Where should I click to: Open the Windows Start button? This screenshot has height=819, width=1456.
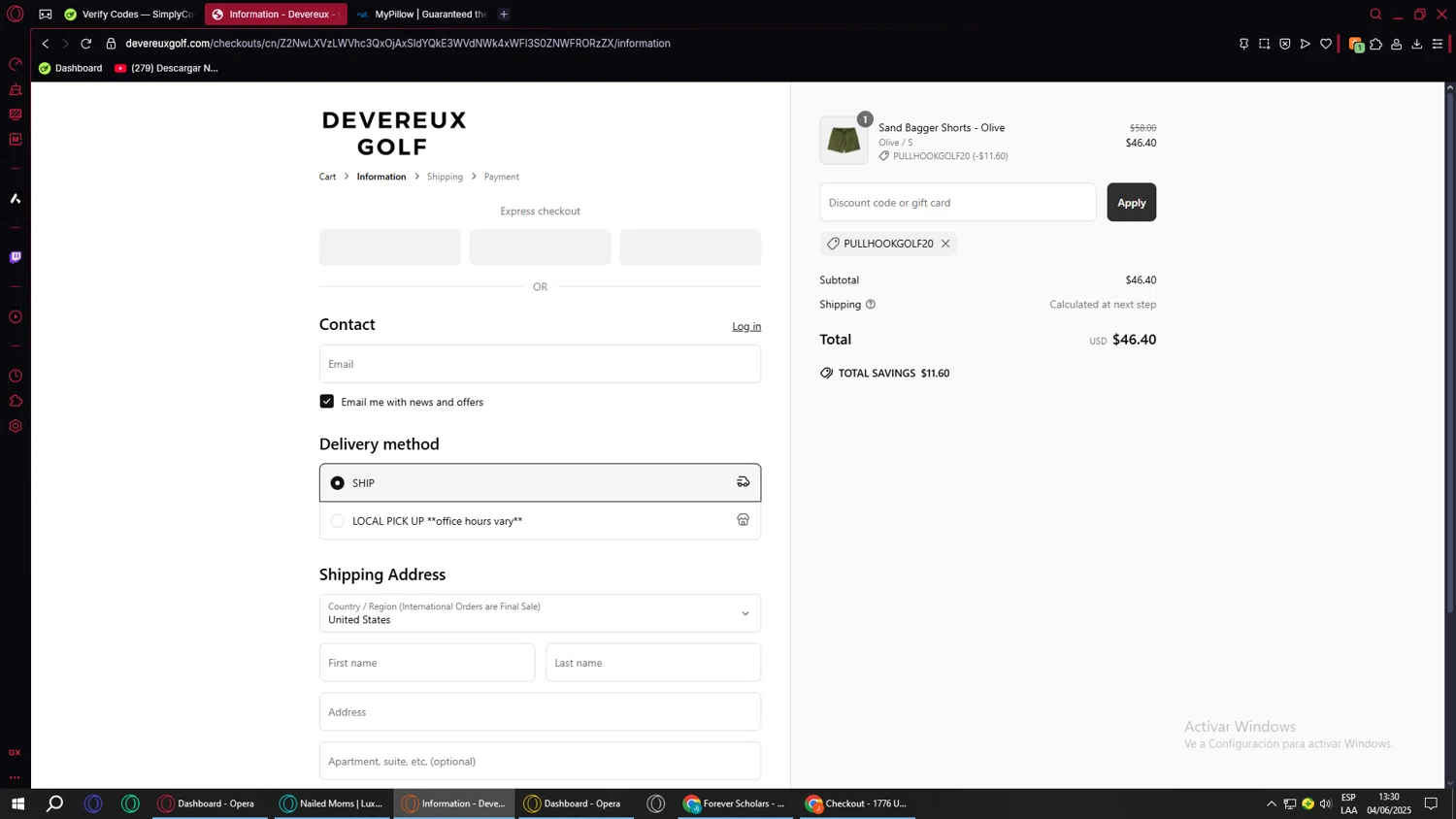coord(17,803)
